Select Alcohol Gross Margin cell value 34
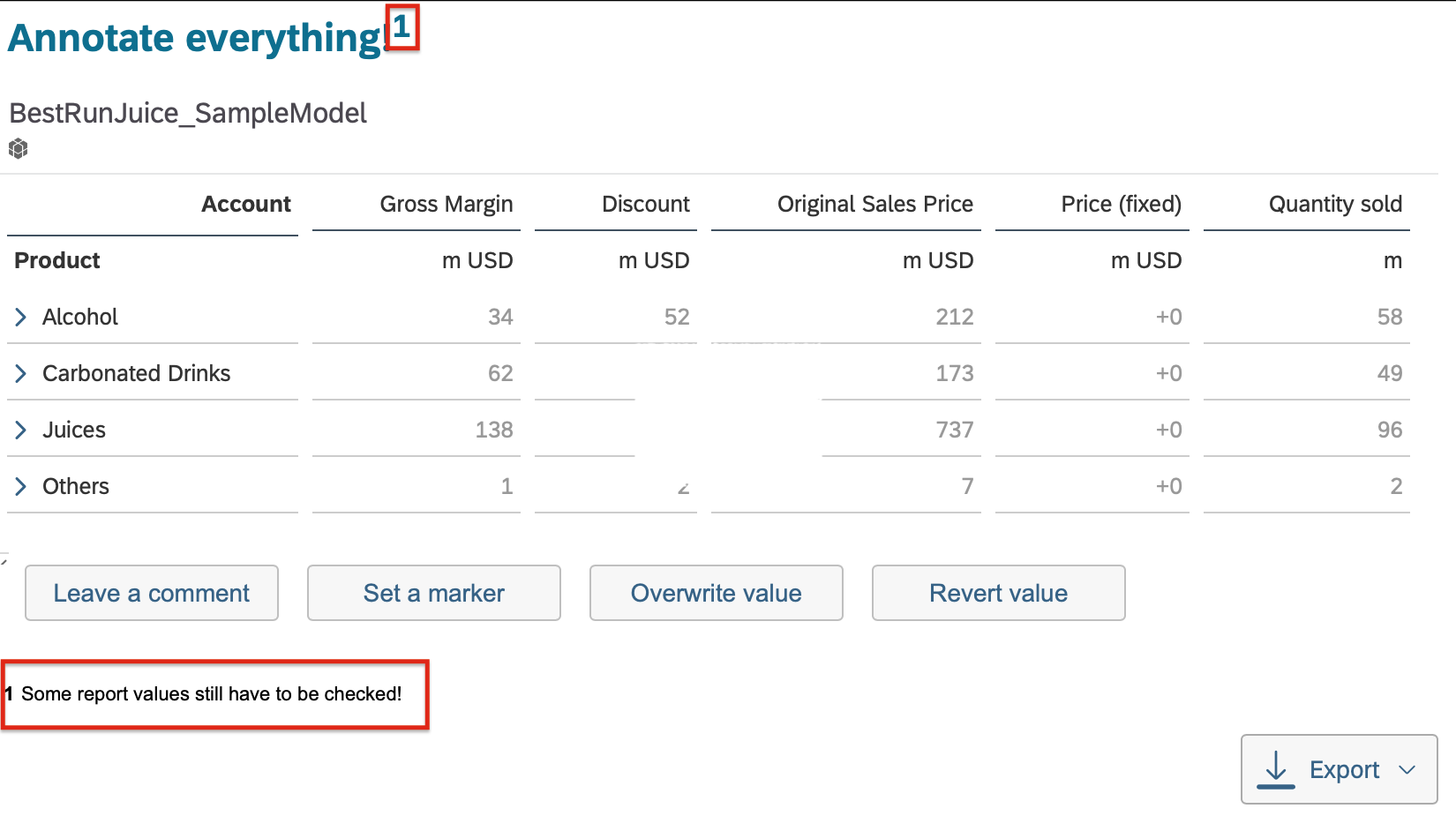The height and width of the screenshot is (831, 1456). tap(500, 317)
